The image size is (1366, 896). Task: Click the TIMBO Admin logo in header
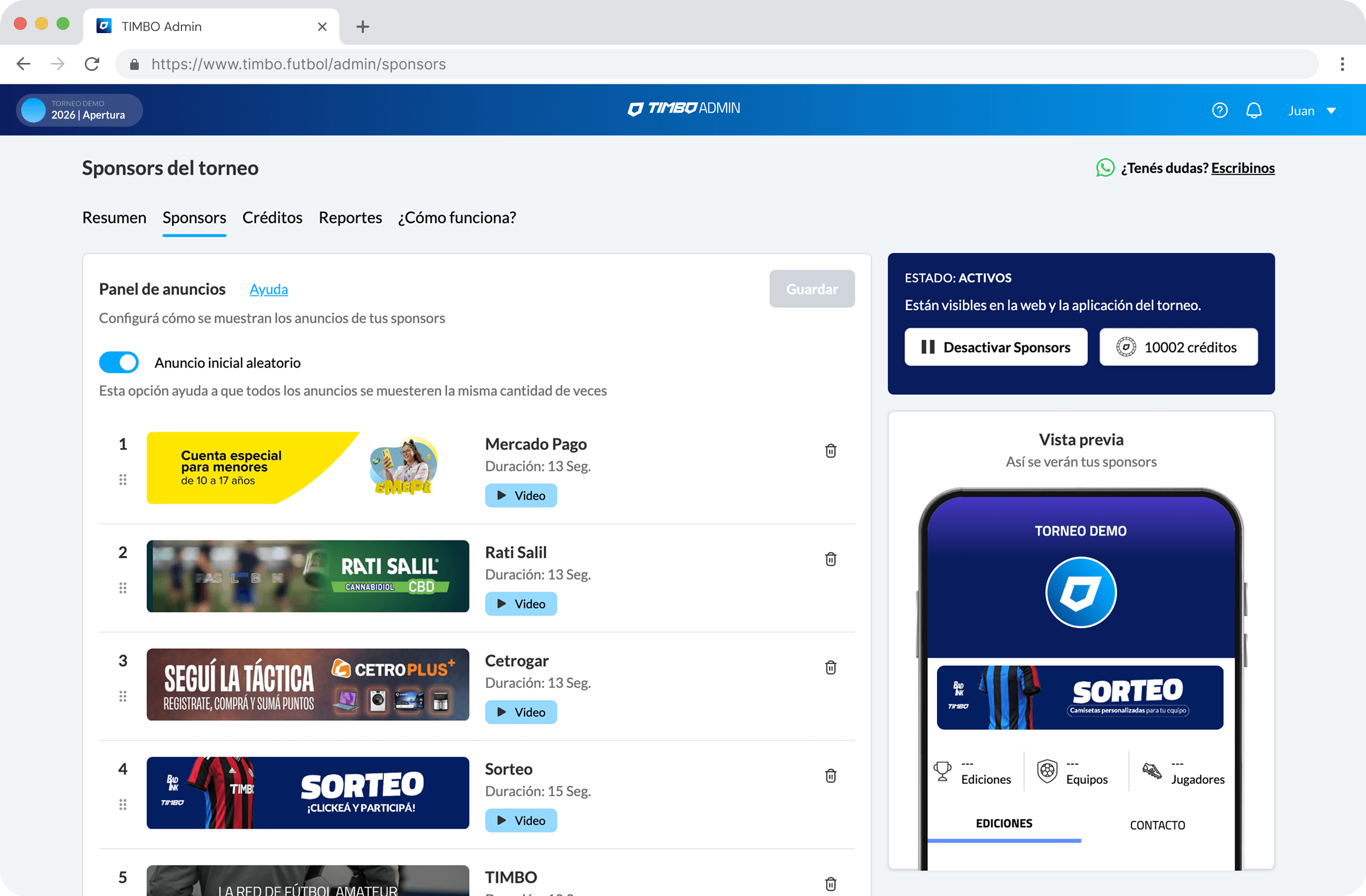click(x=683, y=108)
